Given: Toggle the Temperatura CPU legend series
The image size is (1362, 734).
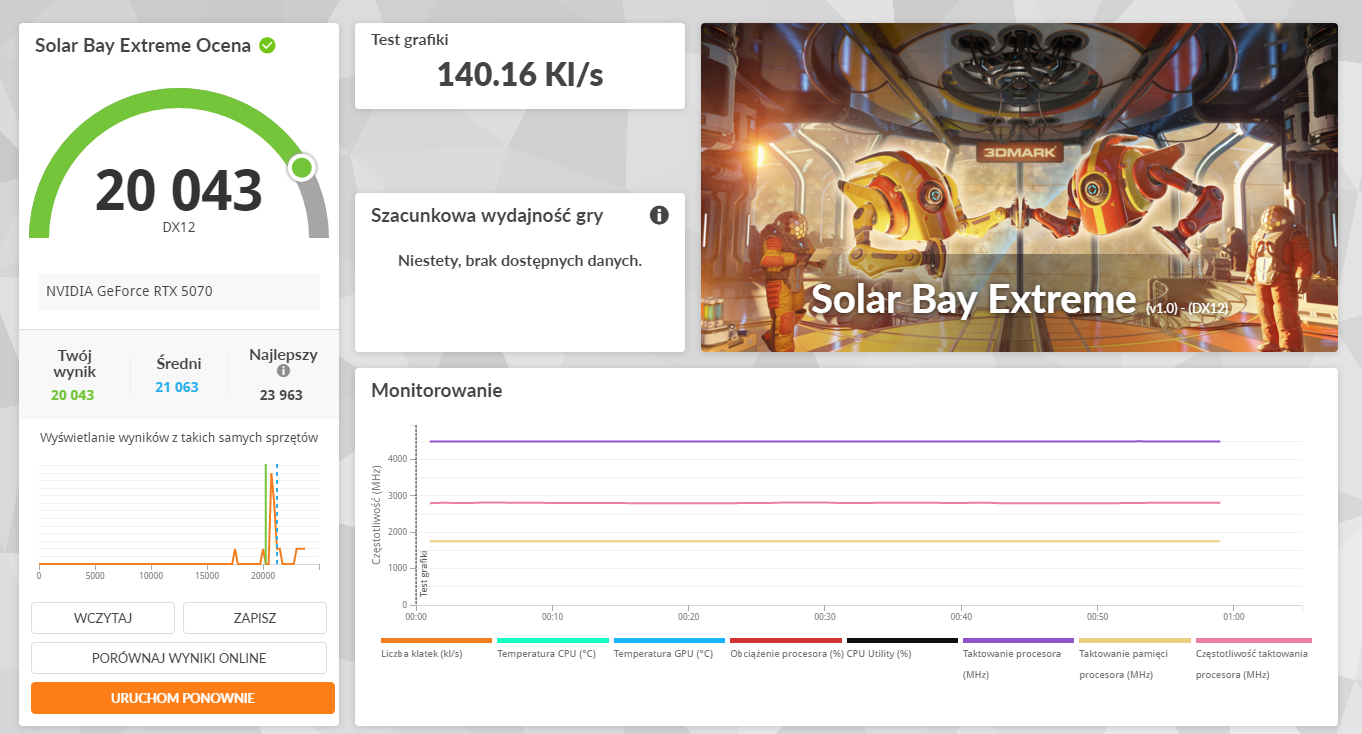Looking at the screenshot, I should 546,653.
